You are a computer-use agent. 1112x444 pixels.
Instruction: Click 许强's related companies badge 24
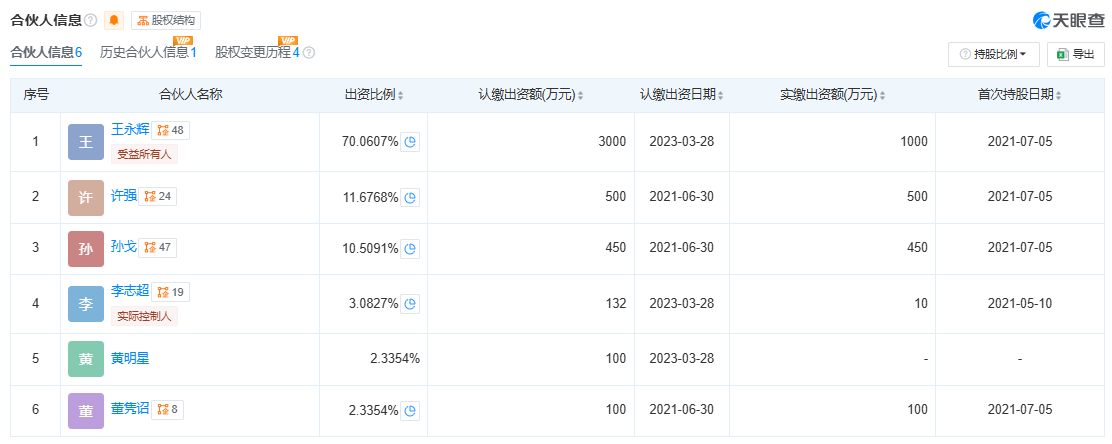tap(157, 196)
